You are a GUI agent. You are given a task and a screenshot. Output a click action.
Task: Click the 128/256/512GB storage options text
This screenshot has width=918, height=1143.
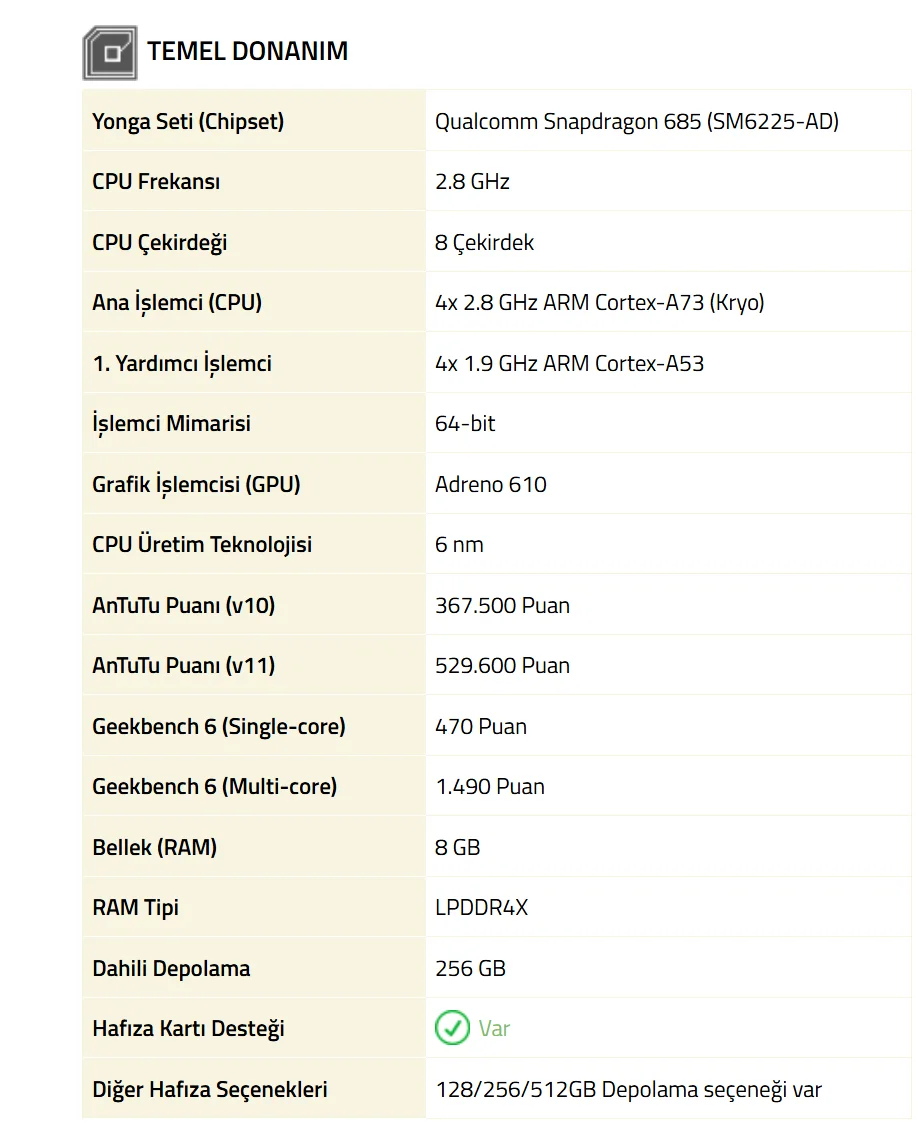[x=628, y=1090]
